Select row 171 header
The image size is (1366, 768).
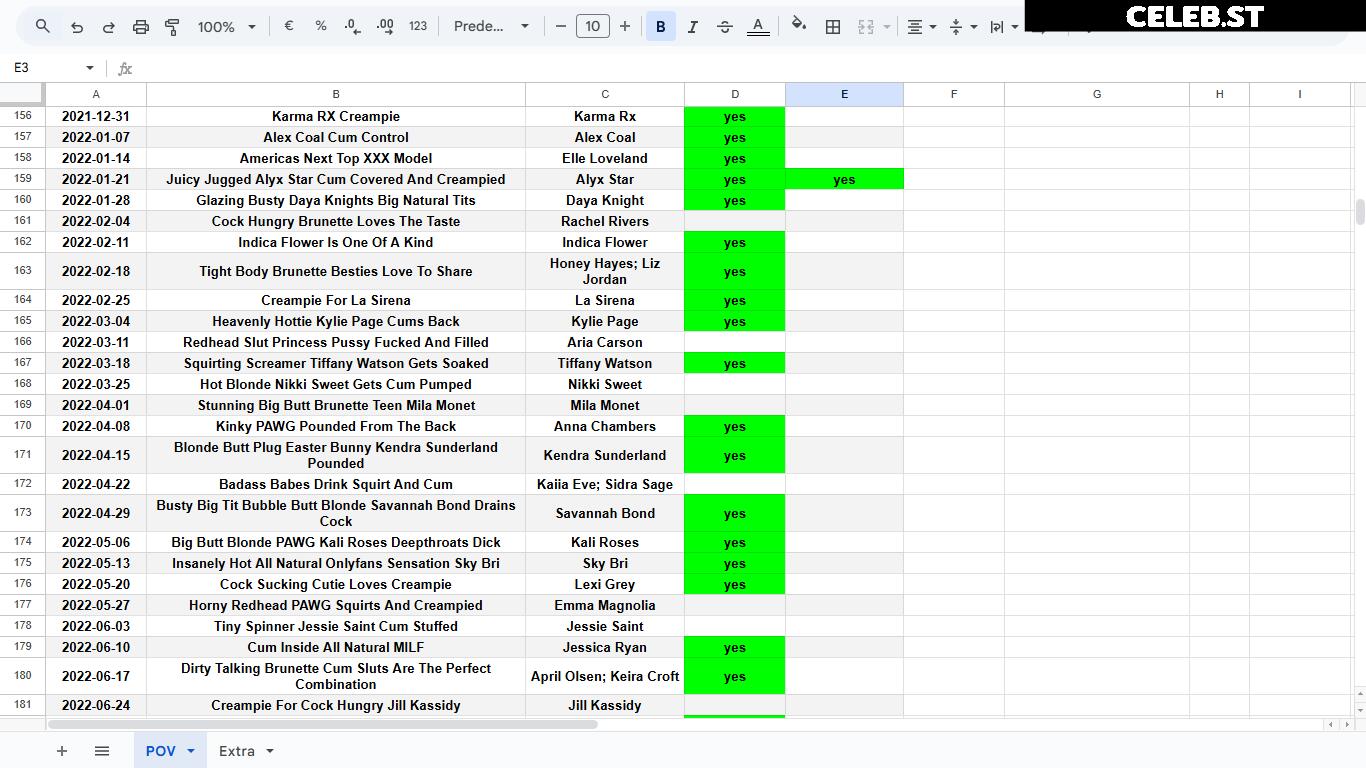point(22,455)
